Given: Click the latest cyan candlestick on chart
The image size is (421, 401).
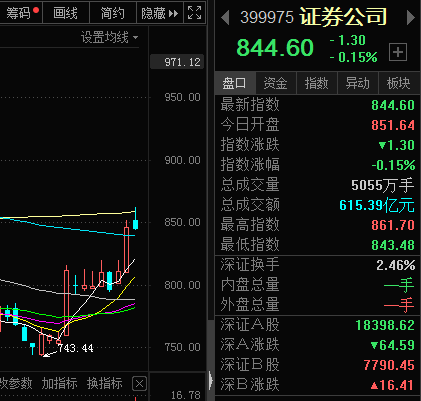Looking at the screenshot, I should pyautogui.click(x=135, y=219).
